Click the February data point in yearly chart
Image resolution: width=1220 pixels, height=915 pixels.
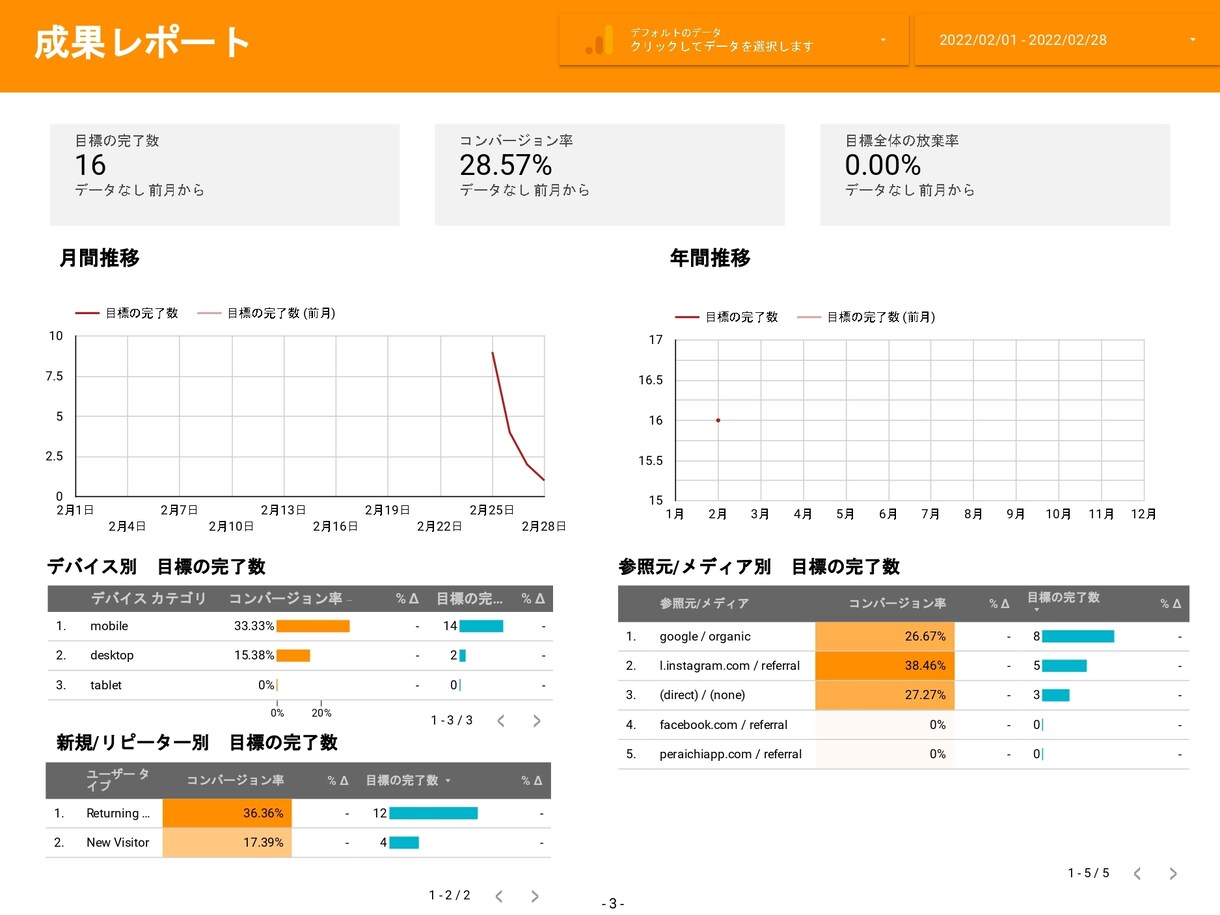click(718, 420)
